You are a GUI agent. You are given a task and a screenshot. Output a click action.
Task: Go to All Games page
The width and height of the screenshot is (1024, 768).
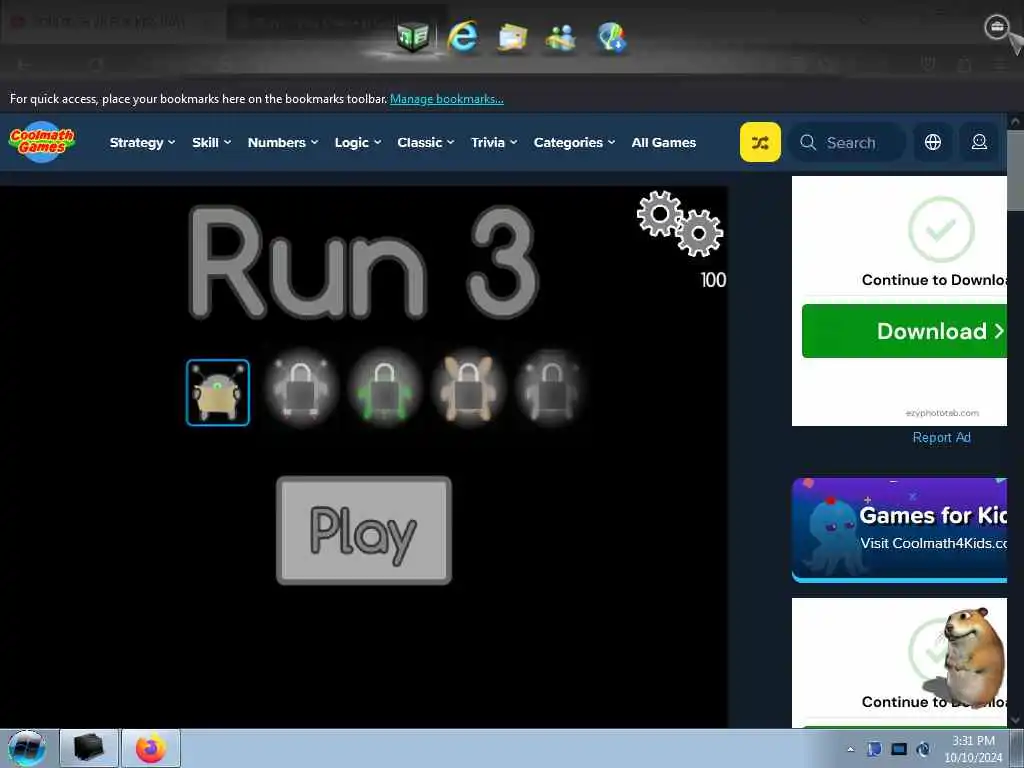click(664, 142)
